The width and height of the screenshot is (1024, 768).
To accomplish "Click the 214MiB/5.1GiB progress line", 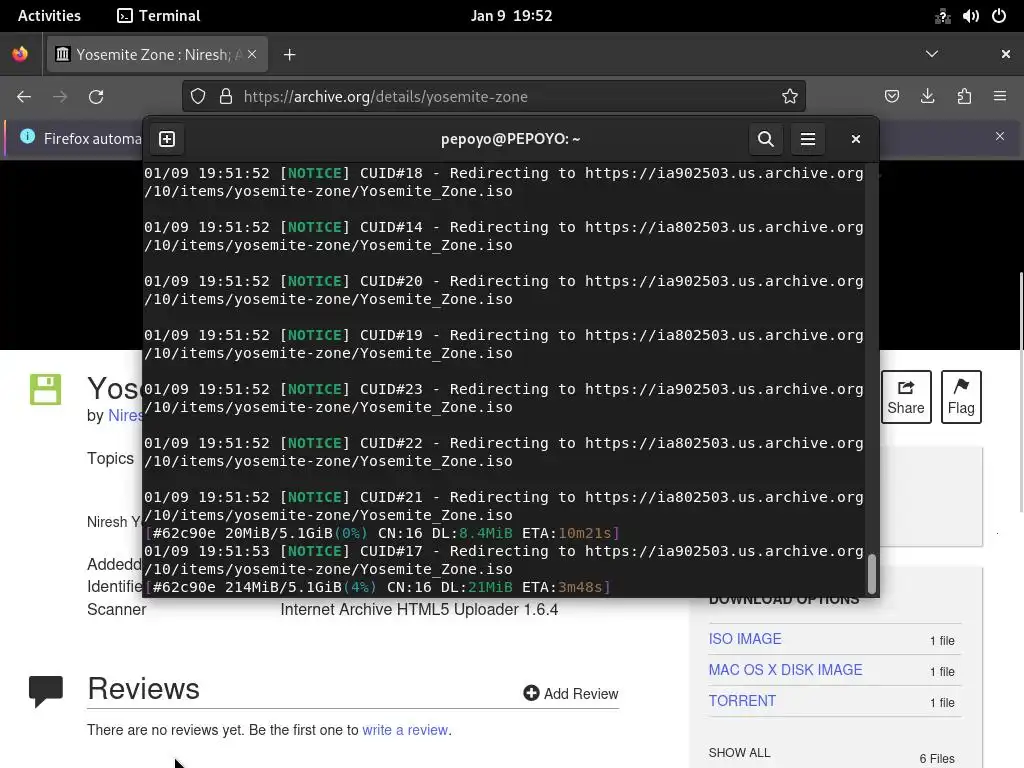I will click(x=378, y=587).
